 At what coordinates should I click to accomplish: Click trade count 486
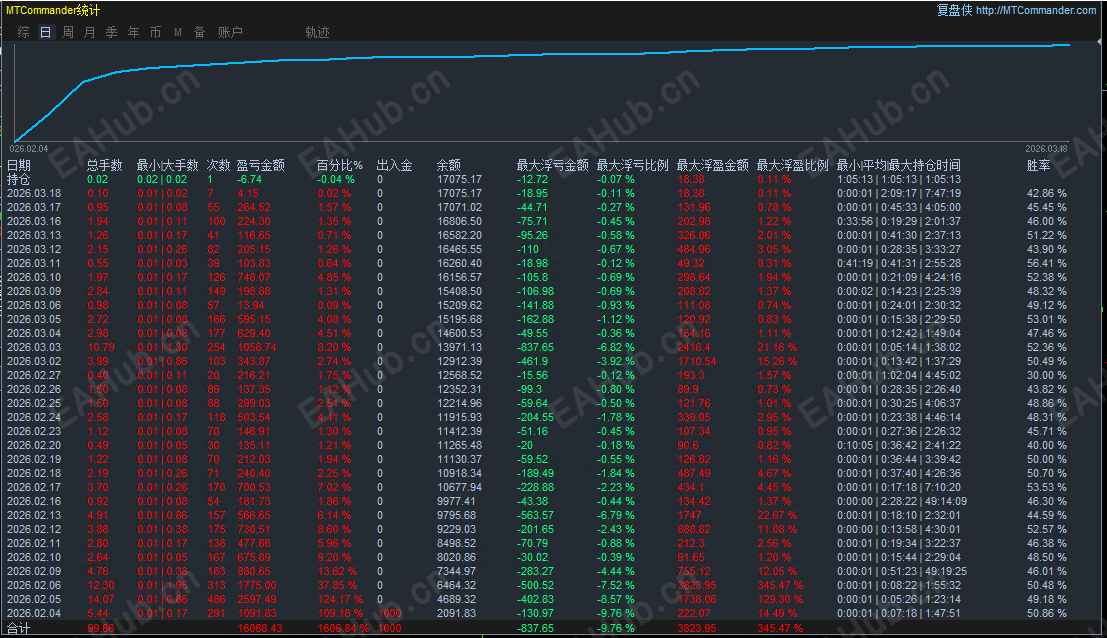216,599
